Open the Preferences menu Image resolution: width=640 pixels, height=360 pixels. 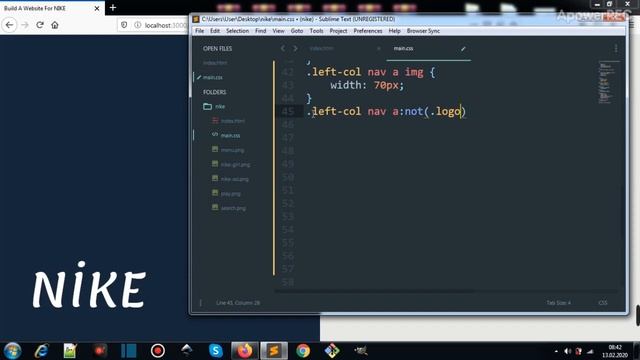click(x=368, y=31)
